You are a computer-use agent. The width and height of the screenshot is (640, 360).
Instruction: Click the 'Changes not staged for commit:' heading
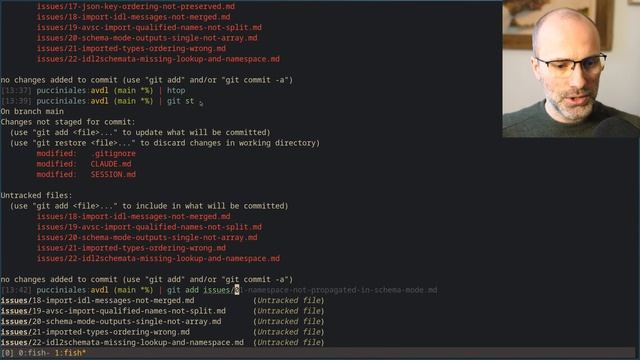[x=68, y=122]
